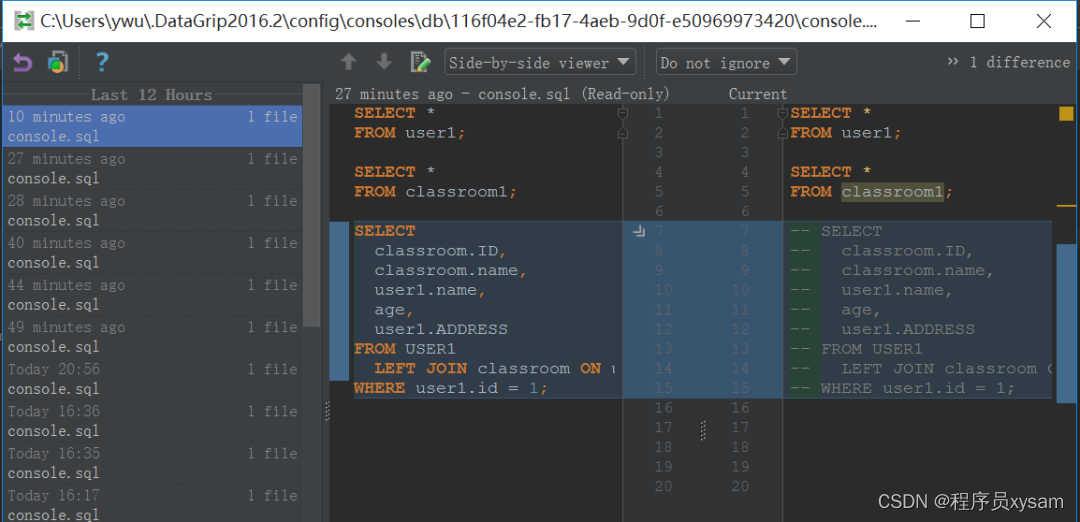Select the Today 16:17 revision

pos(152,504)
